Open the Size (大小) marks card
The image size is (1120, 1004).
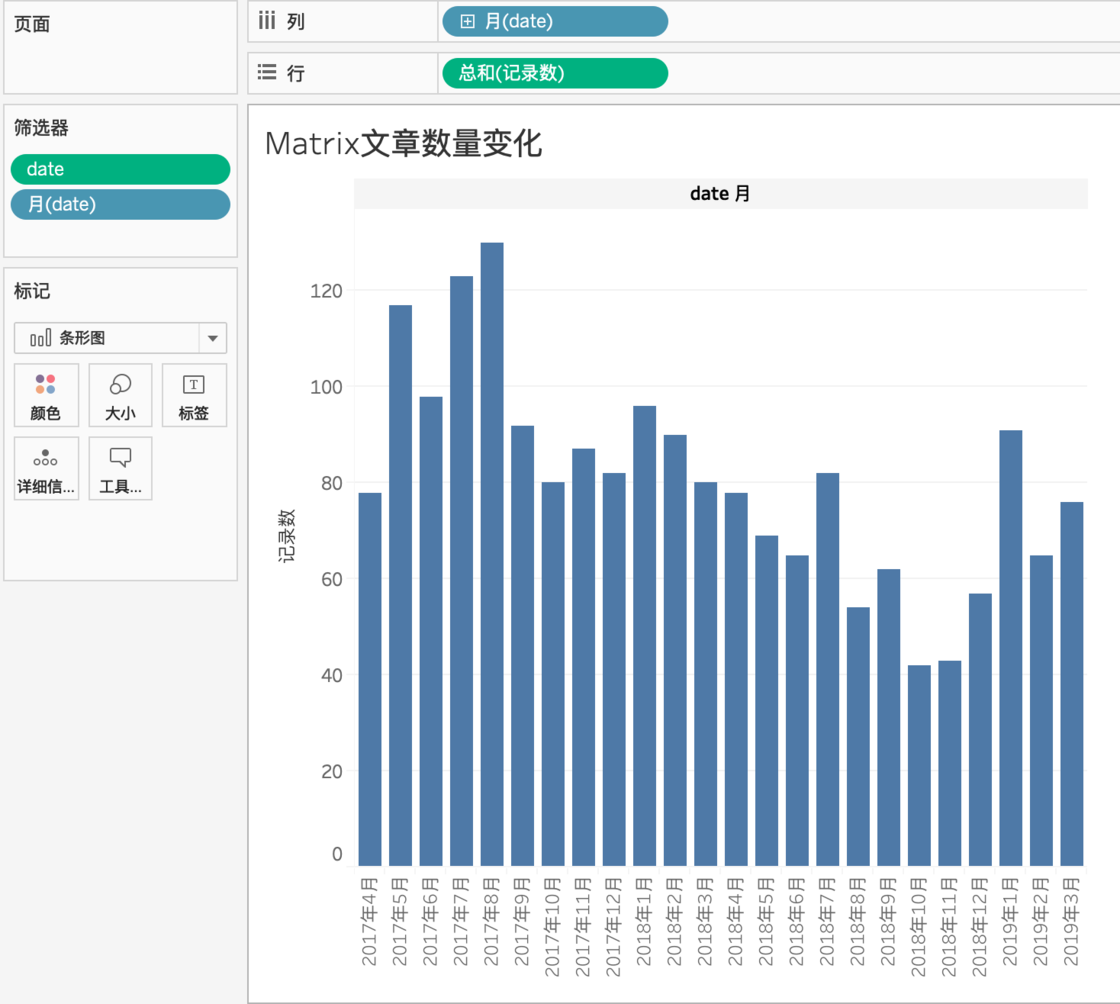click(120, 395)
